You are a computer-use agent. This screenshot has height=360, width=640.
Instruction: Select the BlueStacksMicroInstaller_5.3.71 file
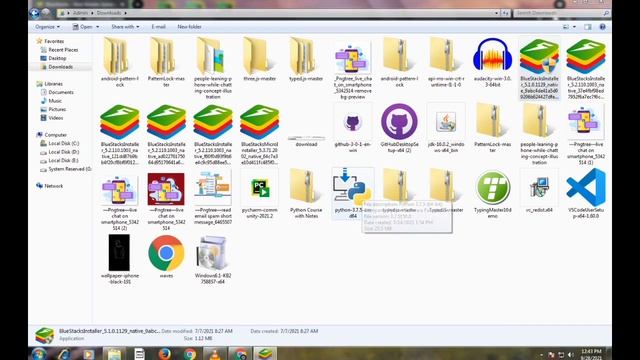click(259, 134)
